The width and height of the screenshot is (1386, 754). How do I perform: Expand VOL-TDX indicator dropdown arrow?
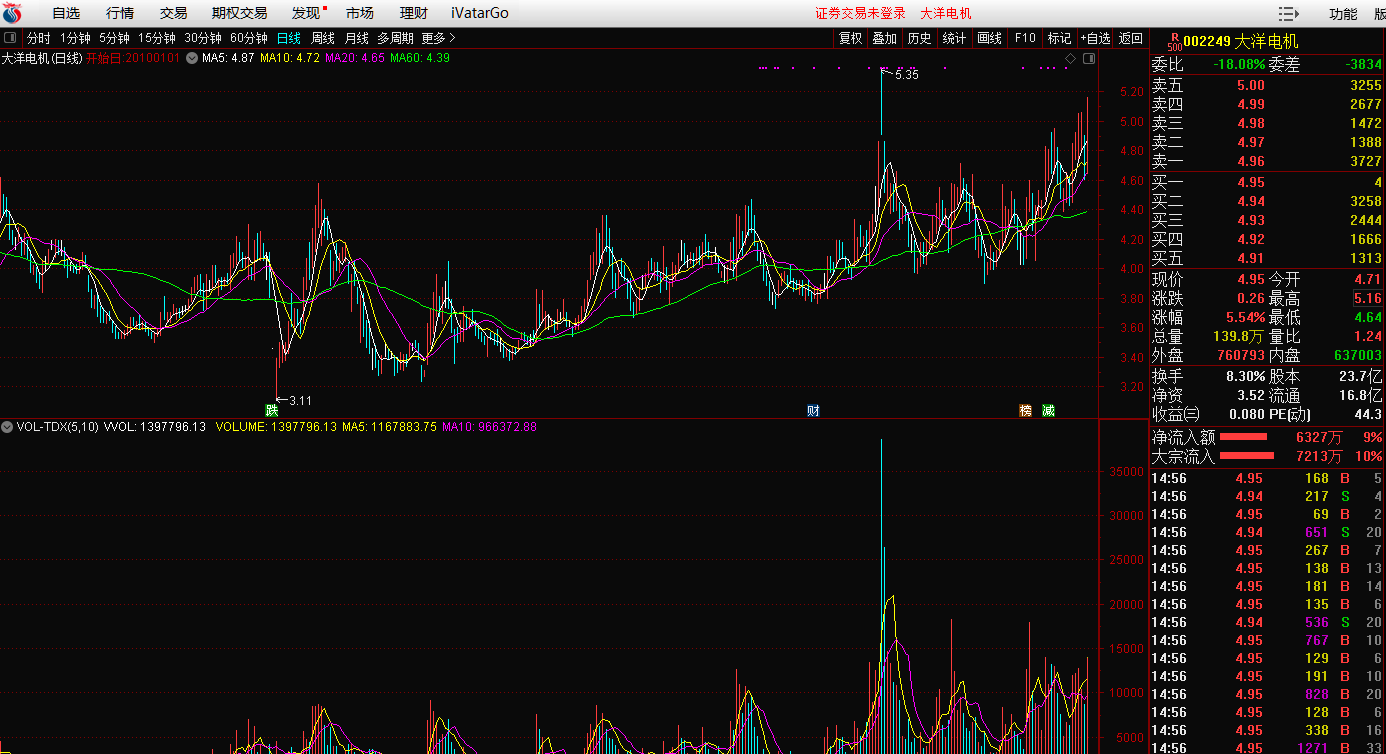7,427
